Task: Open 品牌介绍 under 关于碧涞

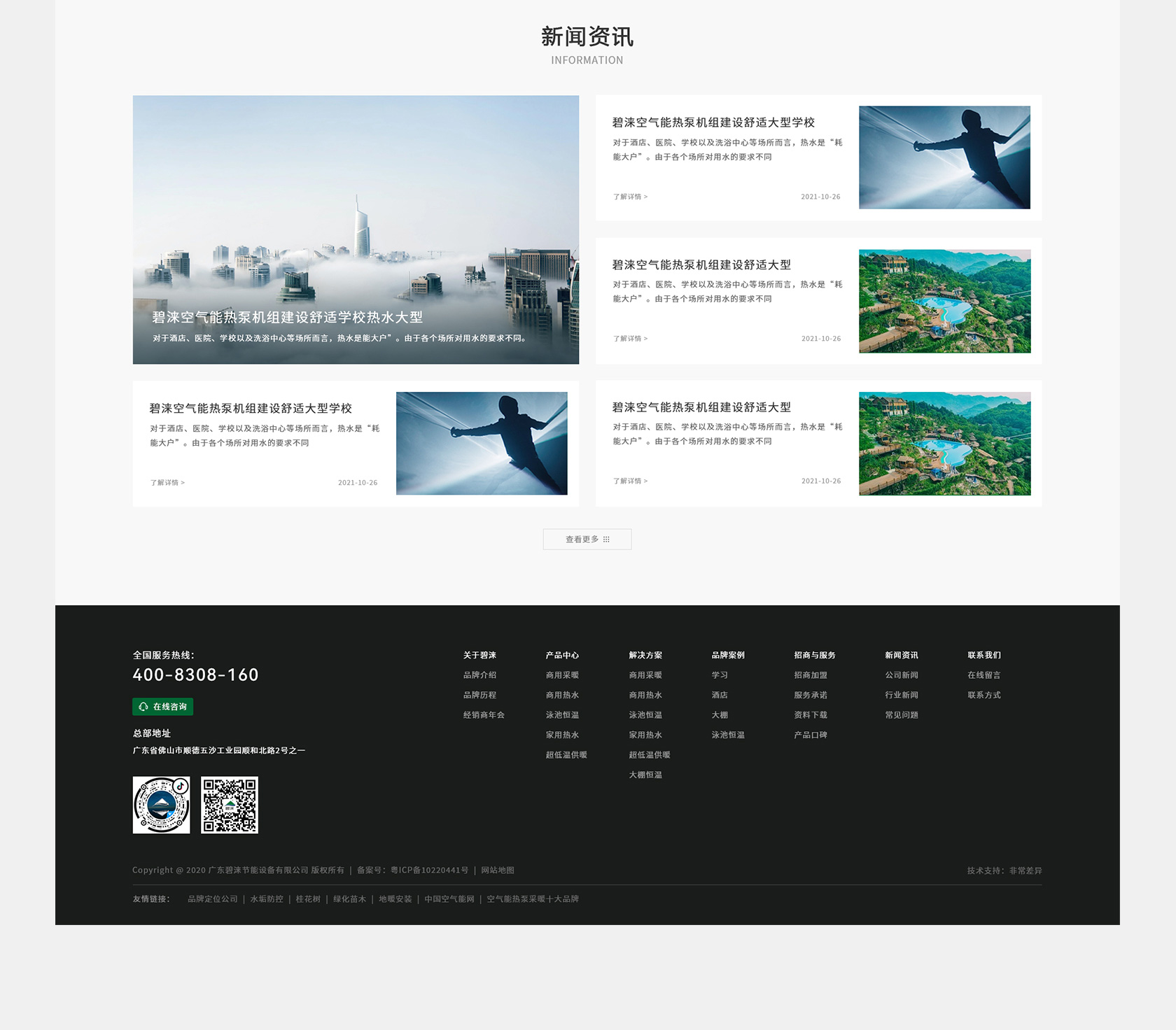Action: [481, 675]
